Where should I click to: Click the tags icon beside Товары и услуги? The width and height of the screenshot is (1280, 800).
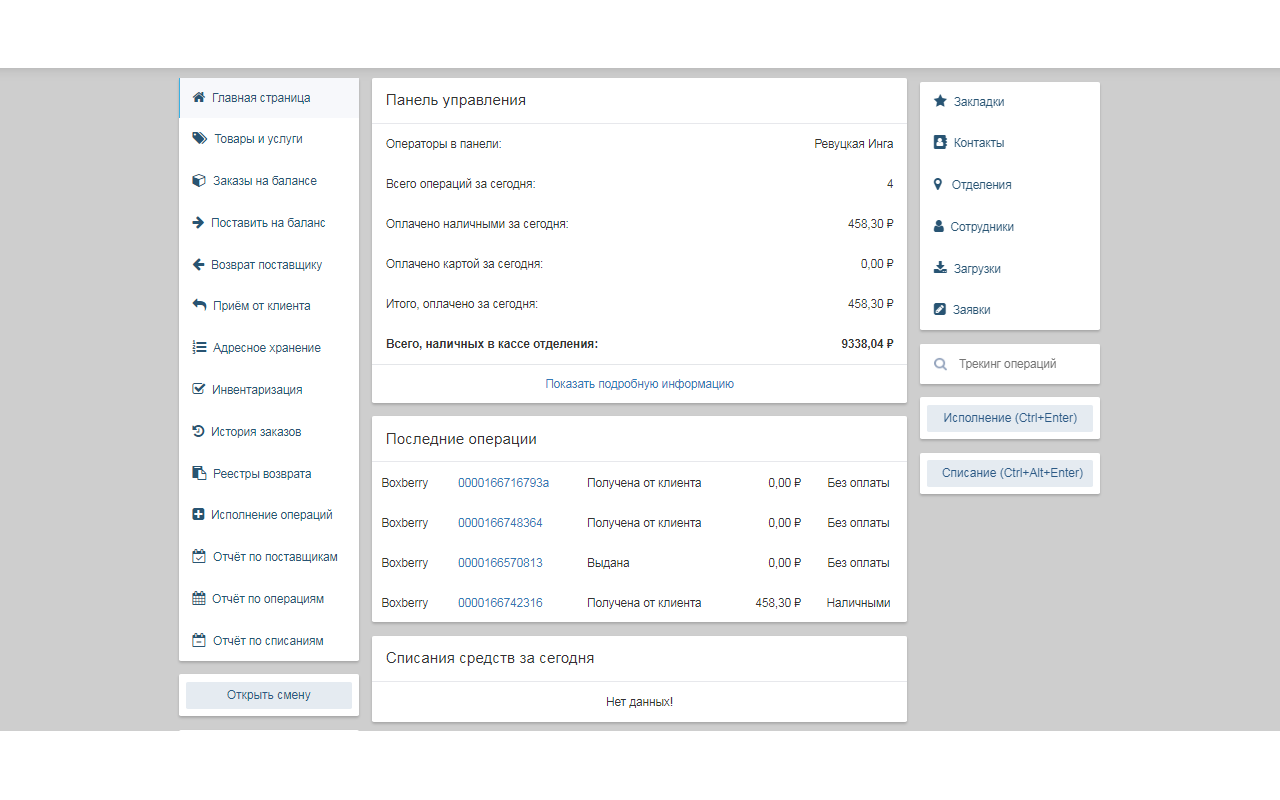coord(200,139)
